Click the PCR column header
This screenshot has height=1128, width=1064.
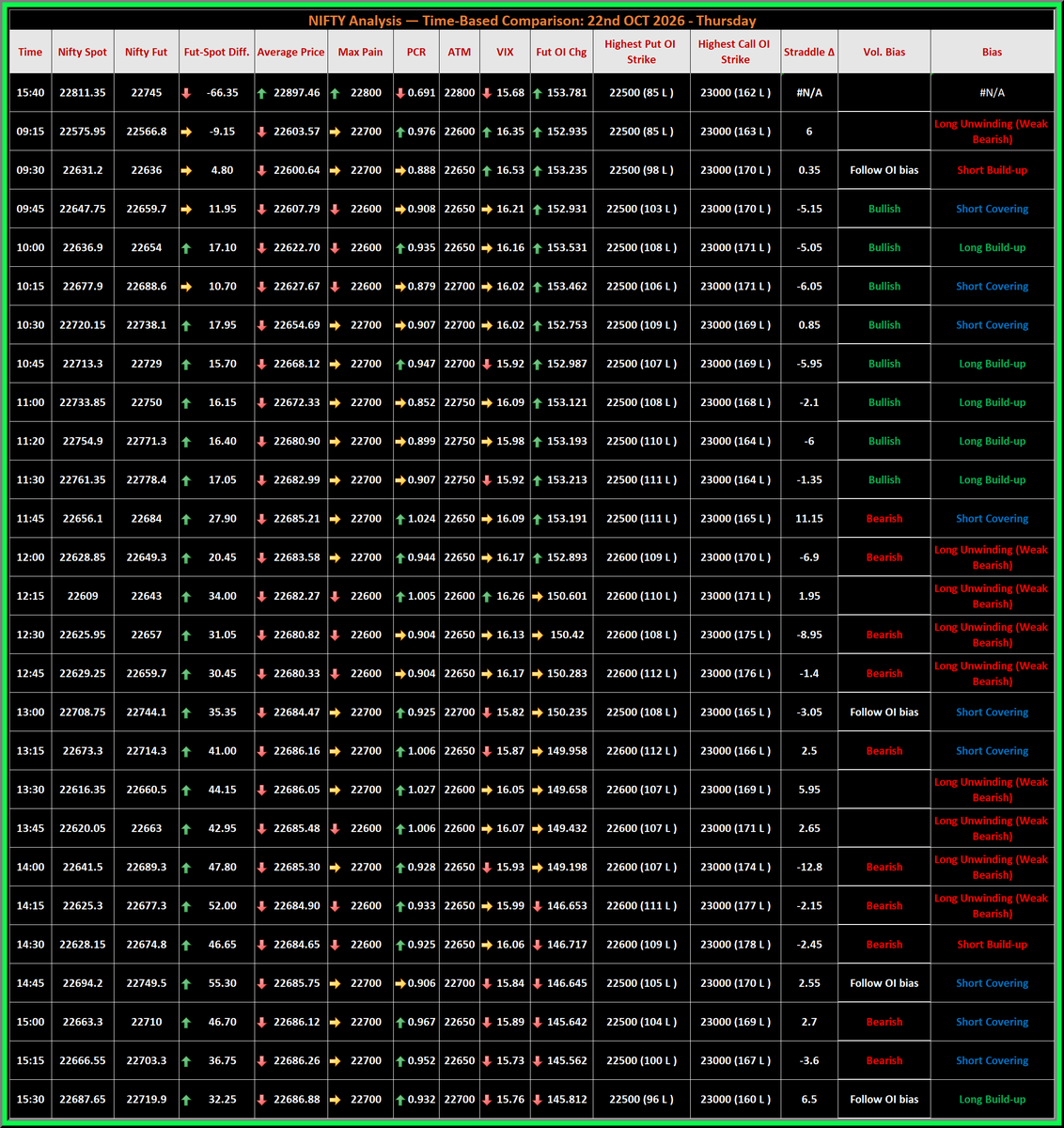[x=416, y=53]
